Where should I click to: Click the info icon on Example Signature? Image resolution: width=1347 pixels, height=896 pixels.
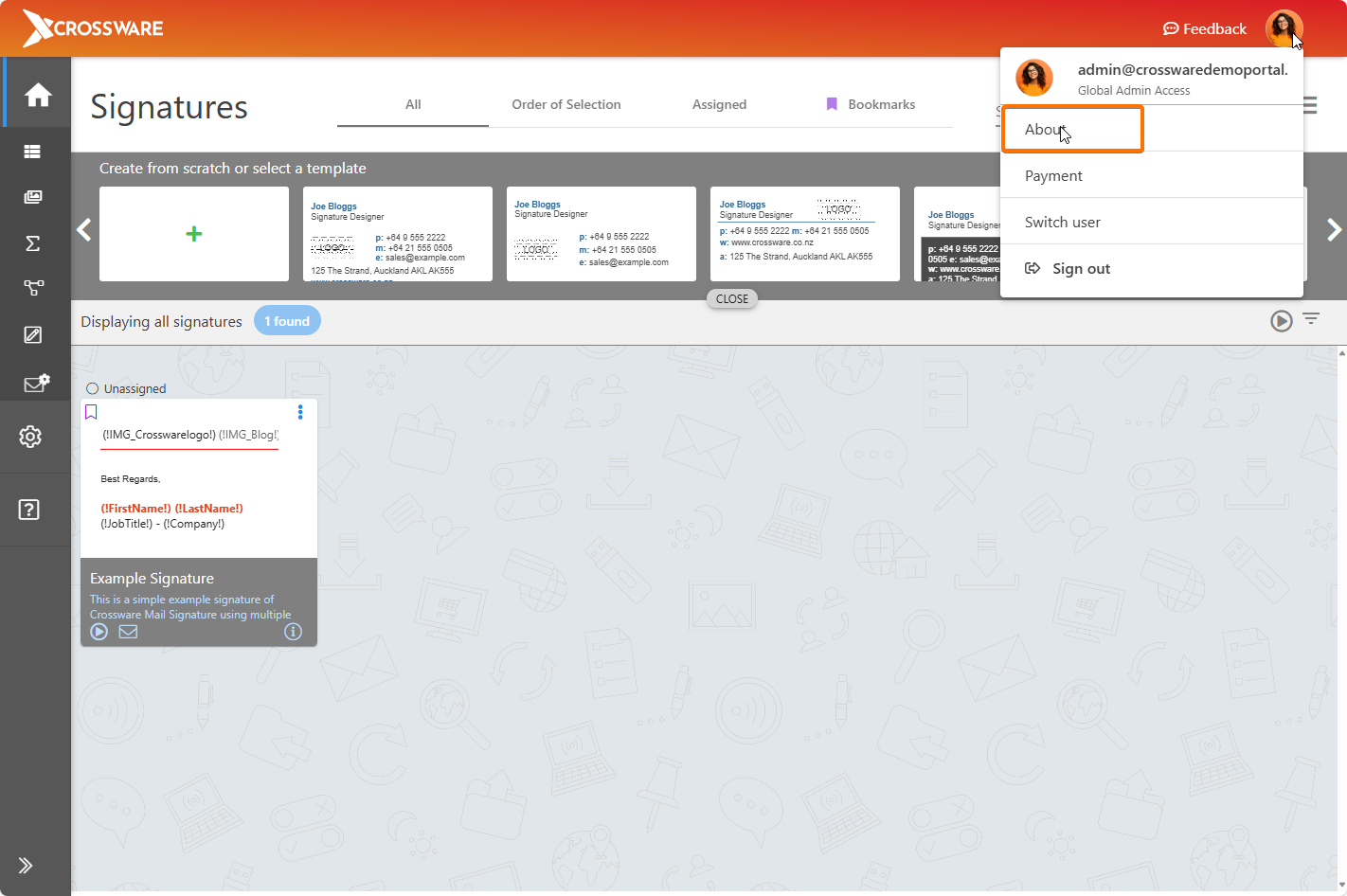click(x=293, y=632)
